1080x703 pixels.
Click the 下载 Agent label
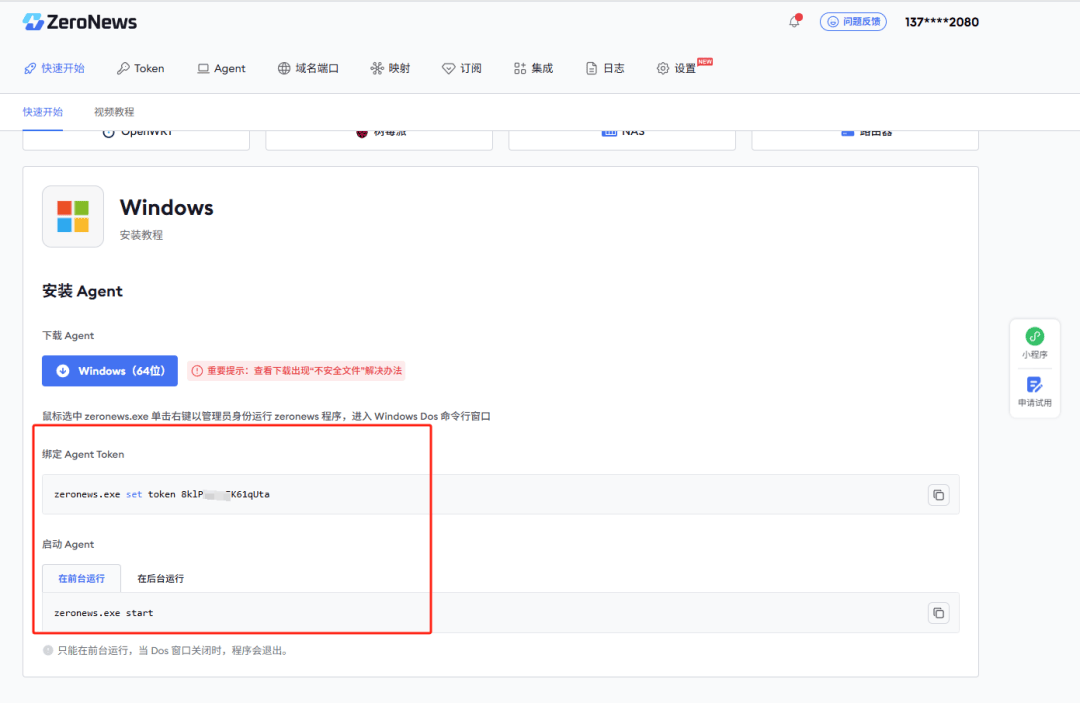[x=68, y=335]
